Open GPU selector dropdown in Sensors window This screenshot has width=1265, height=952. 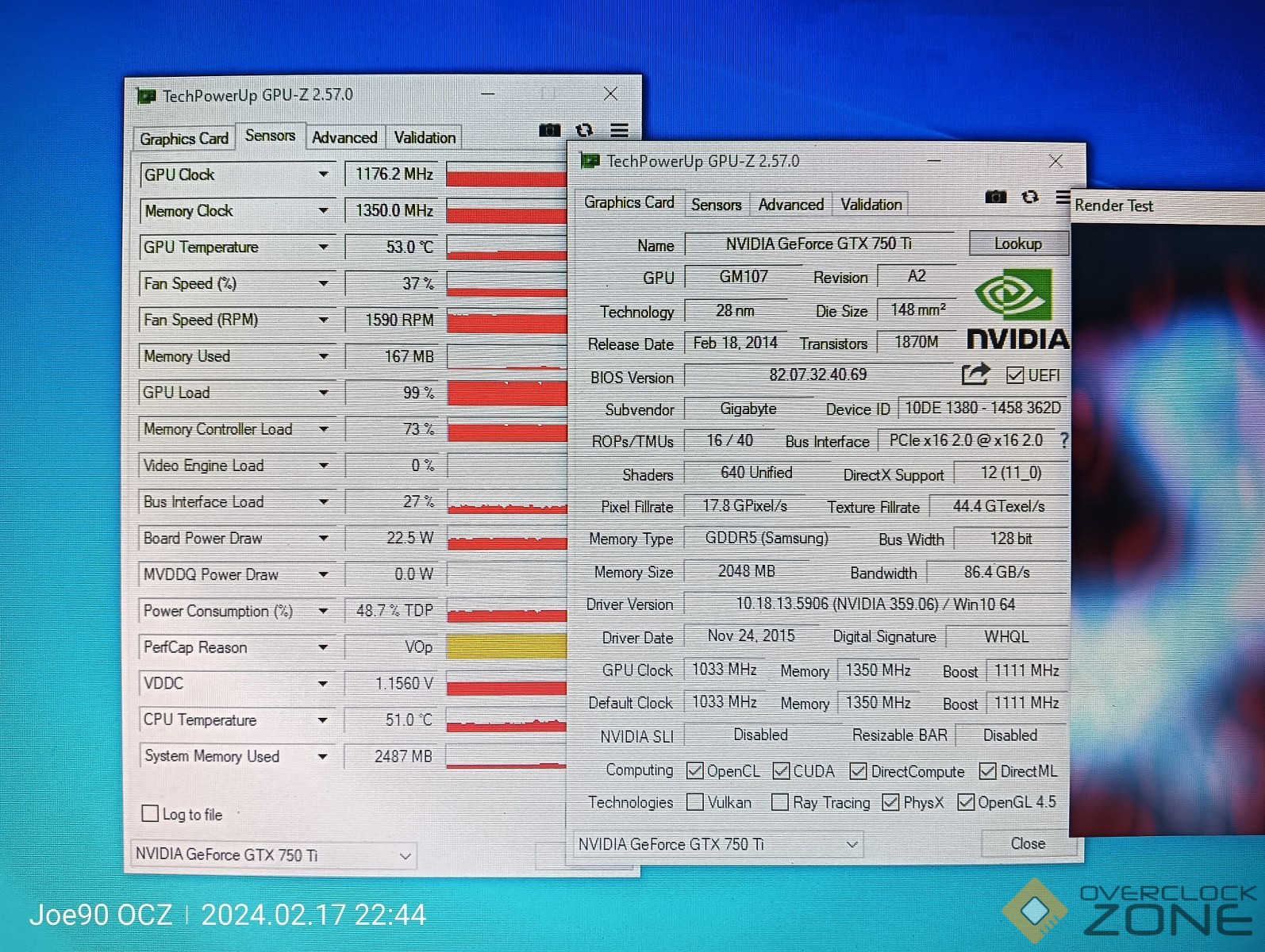(x=274, y=855)
